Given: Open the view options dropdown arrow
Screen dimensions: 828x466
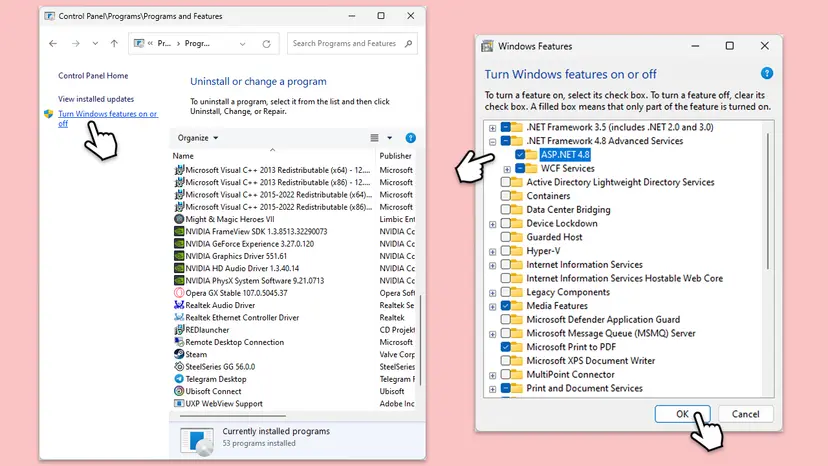Looking at the screenshot, I should [x=390, y=138].
